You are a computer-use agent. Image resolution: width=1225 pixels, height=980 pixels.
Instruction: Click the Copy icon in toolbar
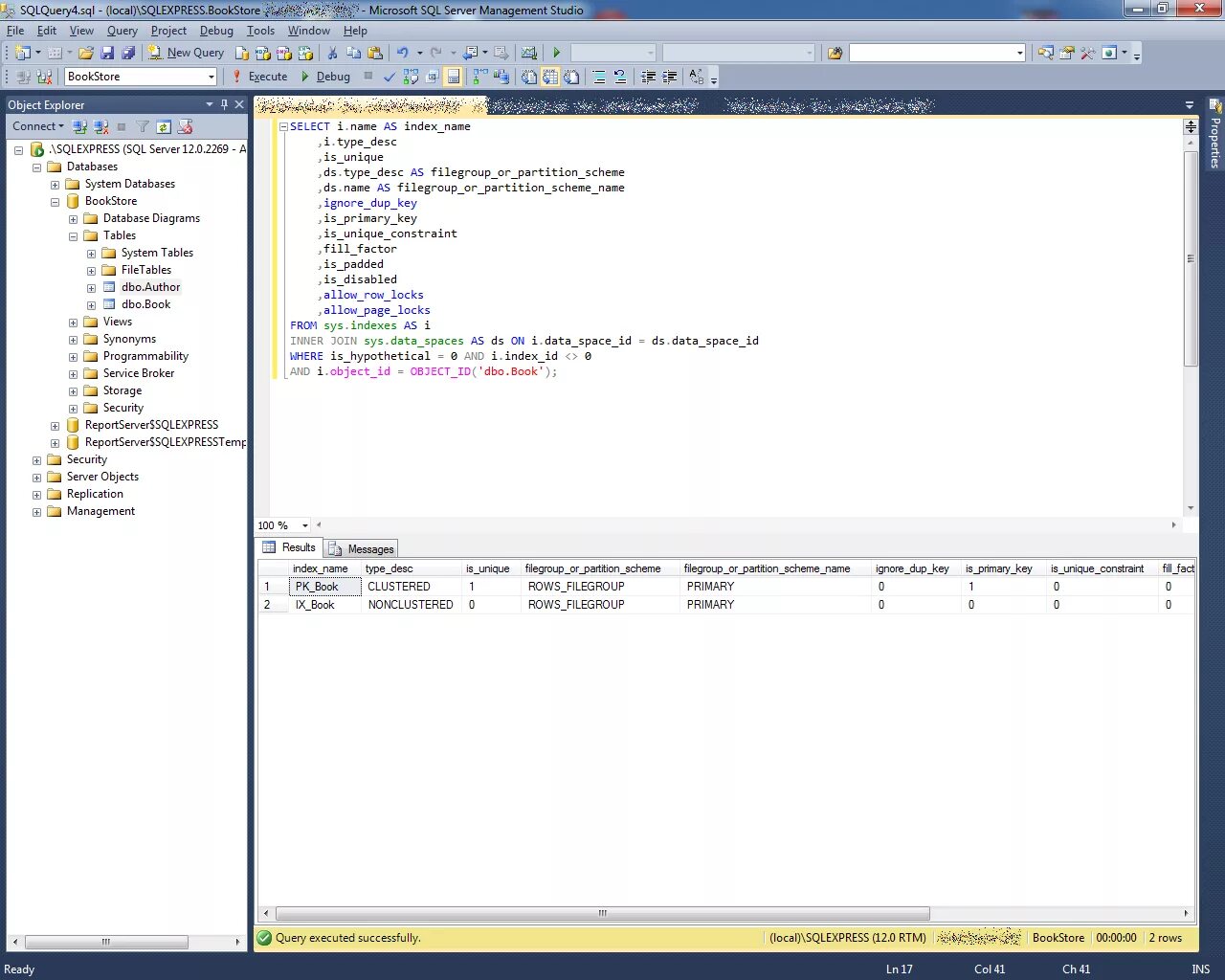tap(353, 53)
